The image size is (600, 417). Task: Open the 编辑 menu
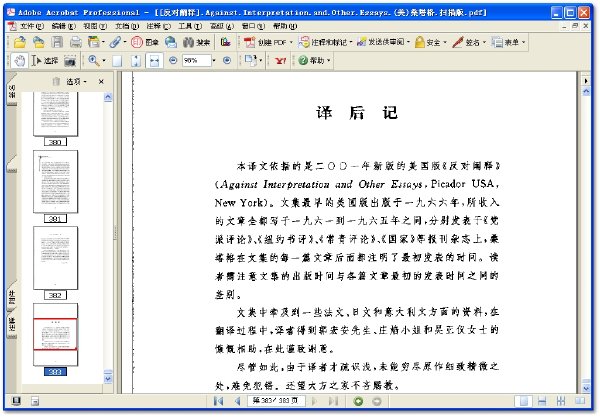coord(64,26)
